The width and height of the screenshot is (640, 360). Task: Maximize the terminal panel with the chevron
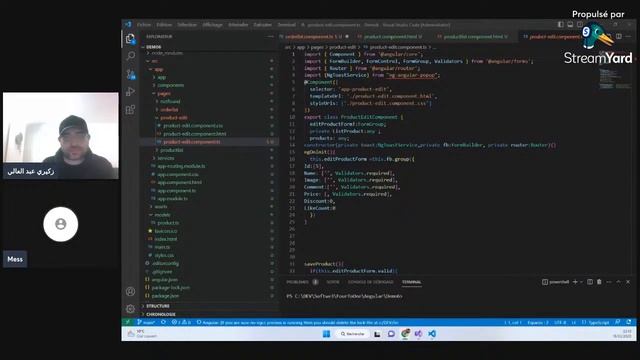(618, 282)
